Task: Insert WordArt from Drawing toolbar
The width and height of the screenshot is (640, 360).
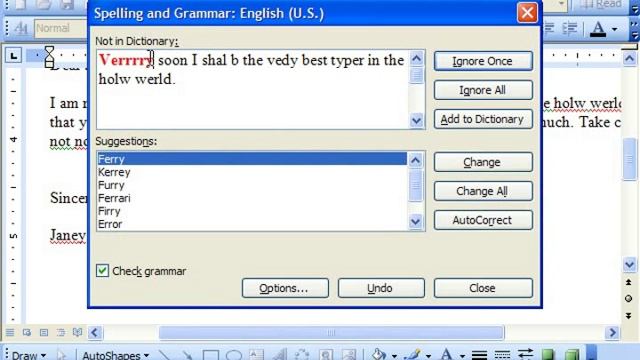Action: click(280, 354)
